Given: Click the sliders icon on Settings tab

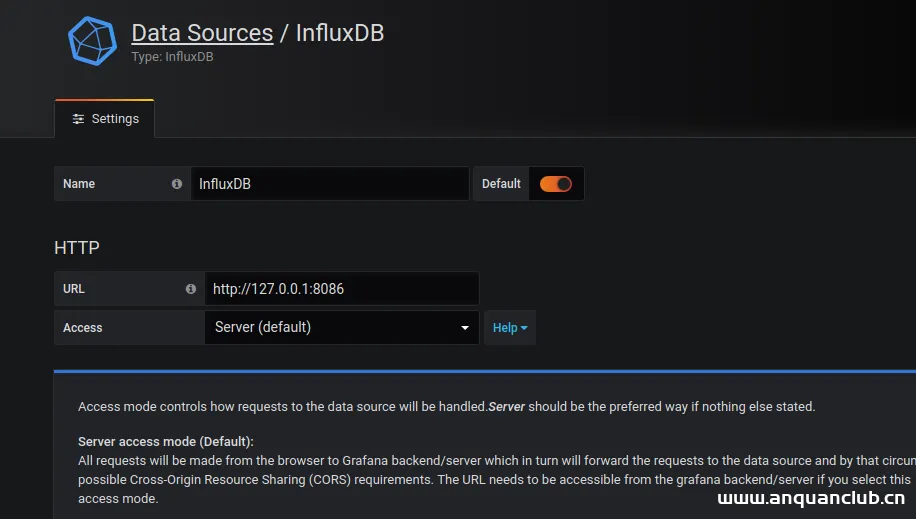Looking at the screenshot, I should coord(78,119).
